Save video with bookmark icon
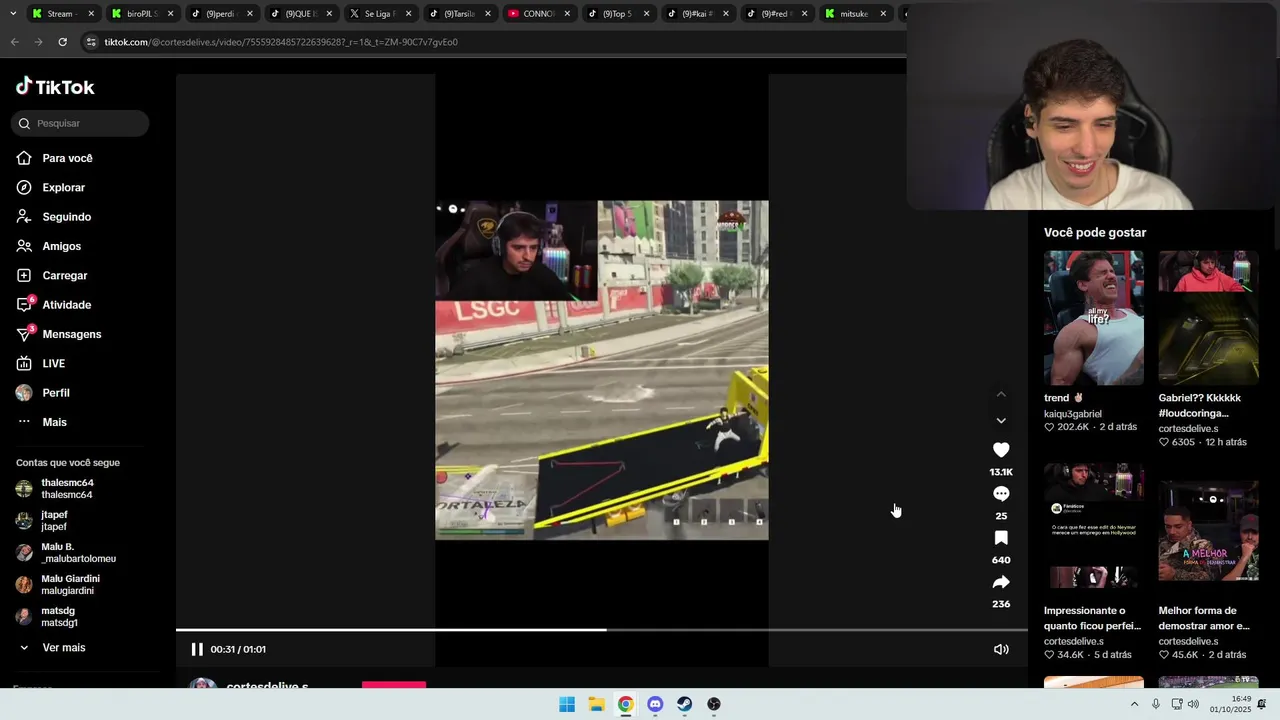 tap(1001, 538)
